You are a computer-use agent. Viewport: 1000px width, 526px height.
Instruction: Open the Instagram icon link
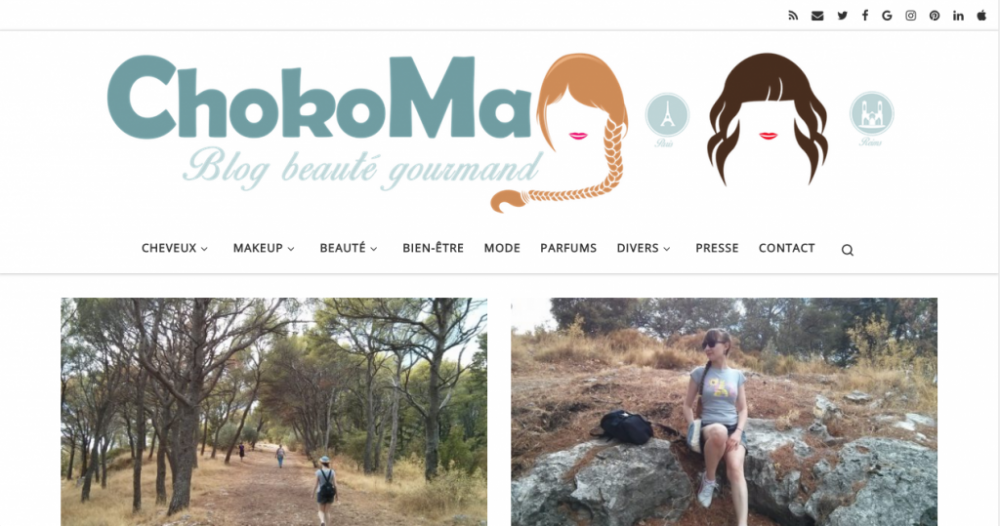(x=911, y=16)
